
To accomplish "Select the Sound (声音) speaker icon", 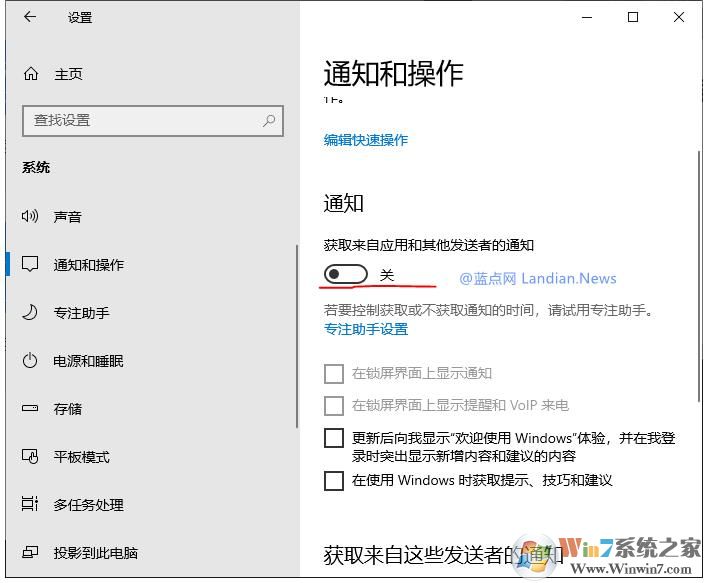I will (x=31, y=217).
